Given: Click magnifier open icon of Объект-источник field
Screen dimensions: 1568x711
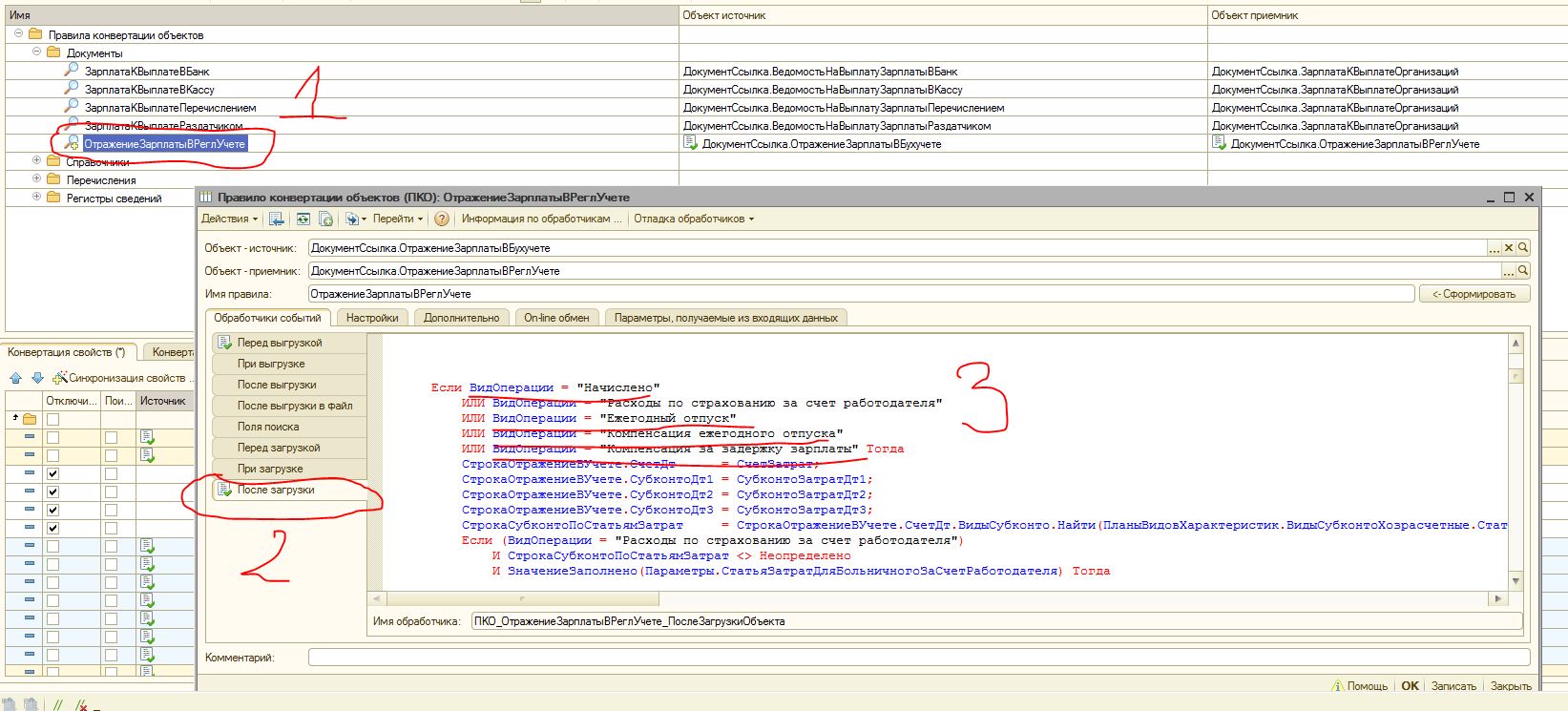Looking at the screenshot, I should coord(1524,248).
